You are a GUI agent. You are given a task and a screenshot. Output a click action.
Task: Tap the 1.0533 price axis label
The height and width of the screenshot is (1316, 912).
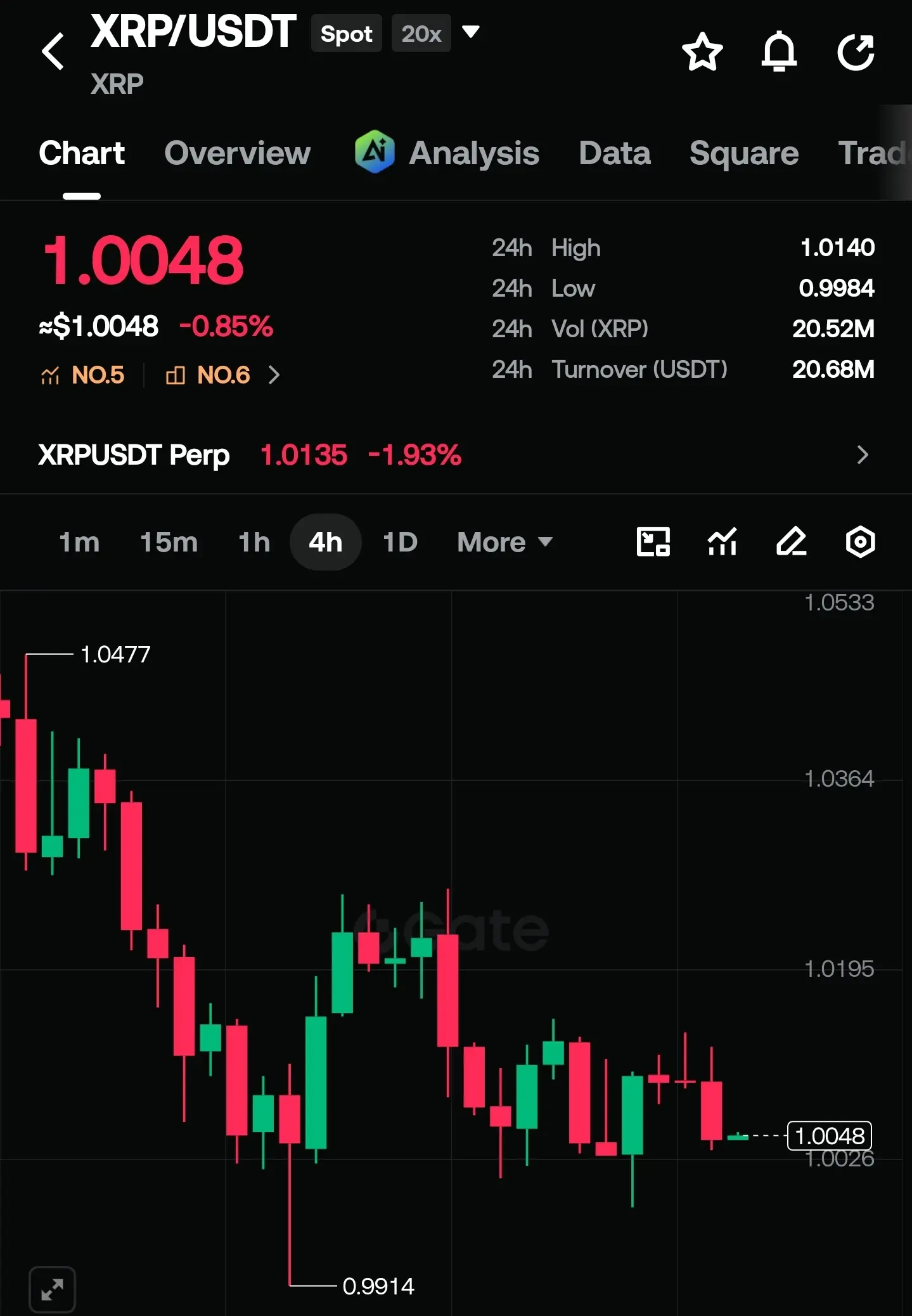839,602
